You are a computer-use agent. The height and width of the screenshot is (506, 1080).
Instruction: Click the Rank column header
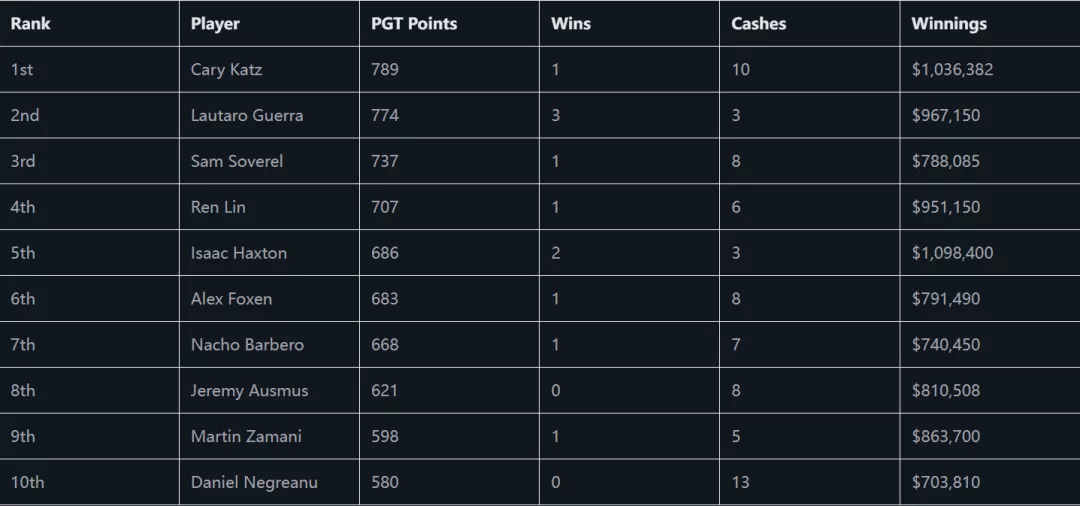pyautogui.click(x=30, y=23)
